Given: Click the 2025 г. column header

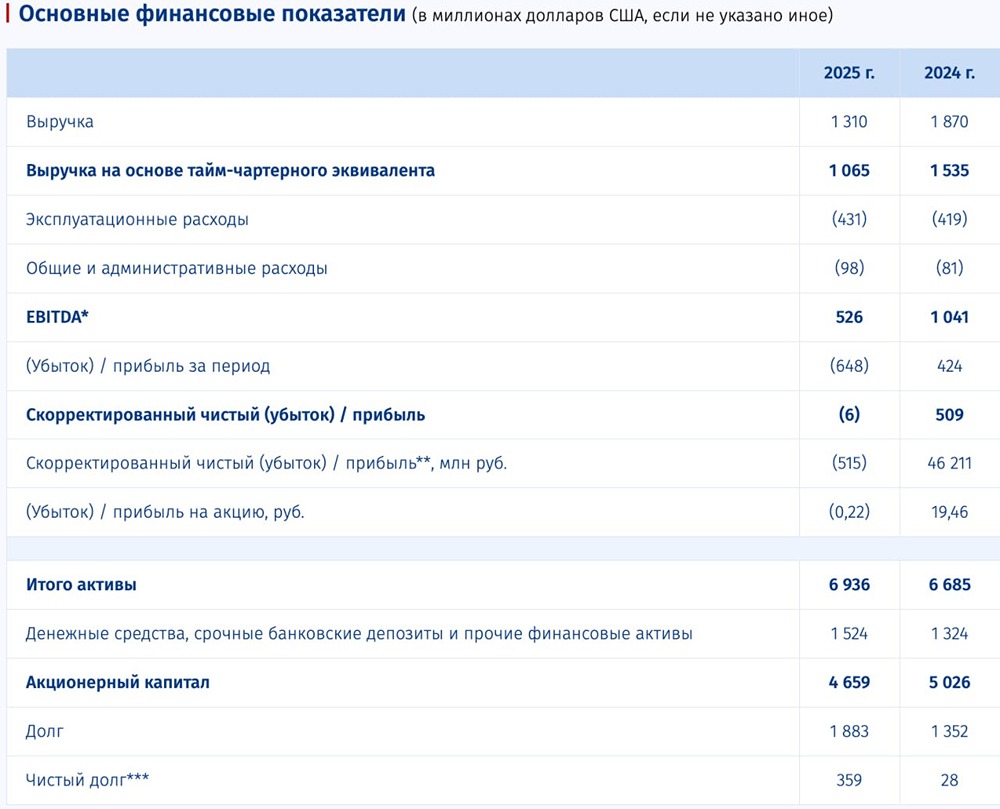Looking at the screenshot, I should pyautogui.click(x=850, y=72).
